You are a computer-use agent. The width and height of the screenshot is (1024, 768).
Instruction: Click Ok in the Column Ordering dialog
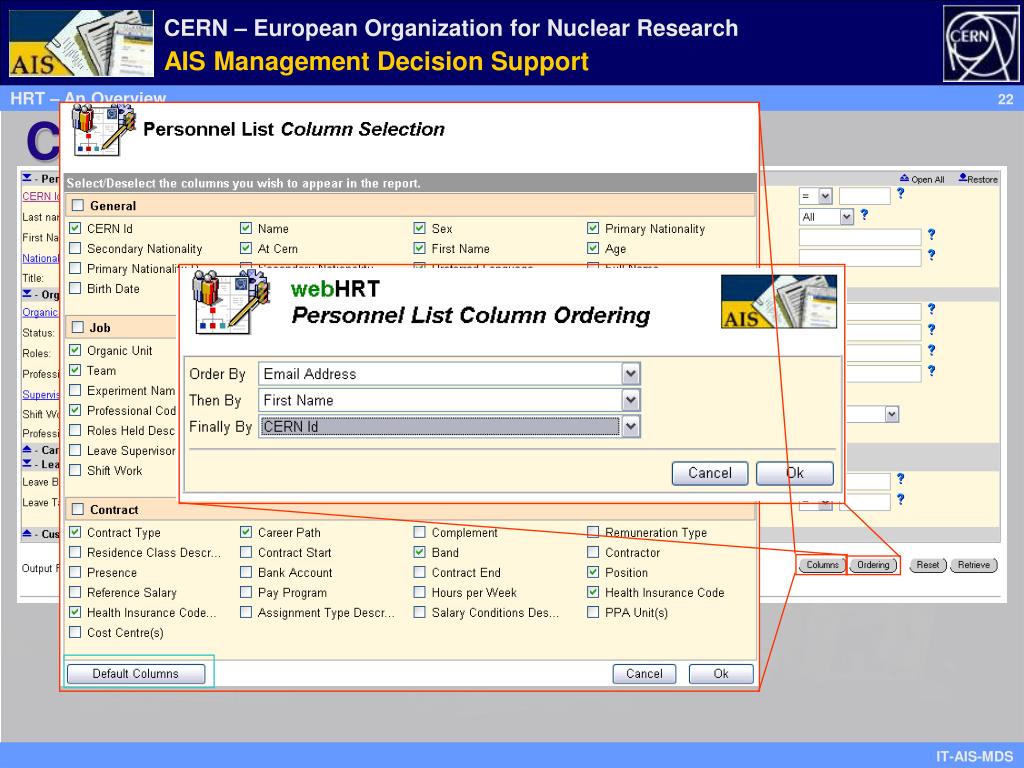795,473
